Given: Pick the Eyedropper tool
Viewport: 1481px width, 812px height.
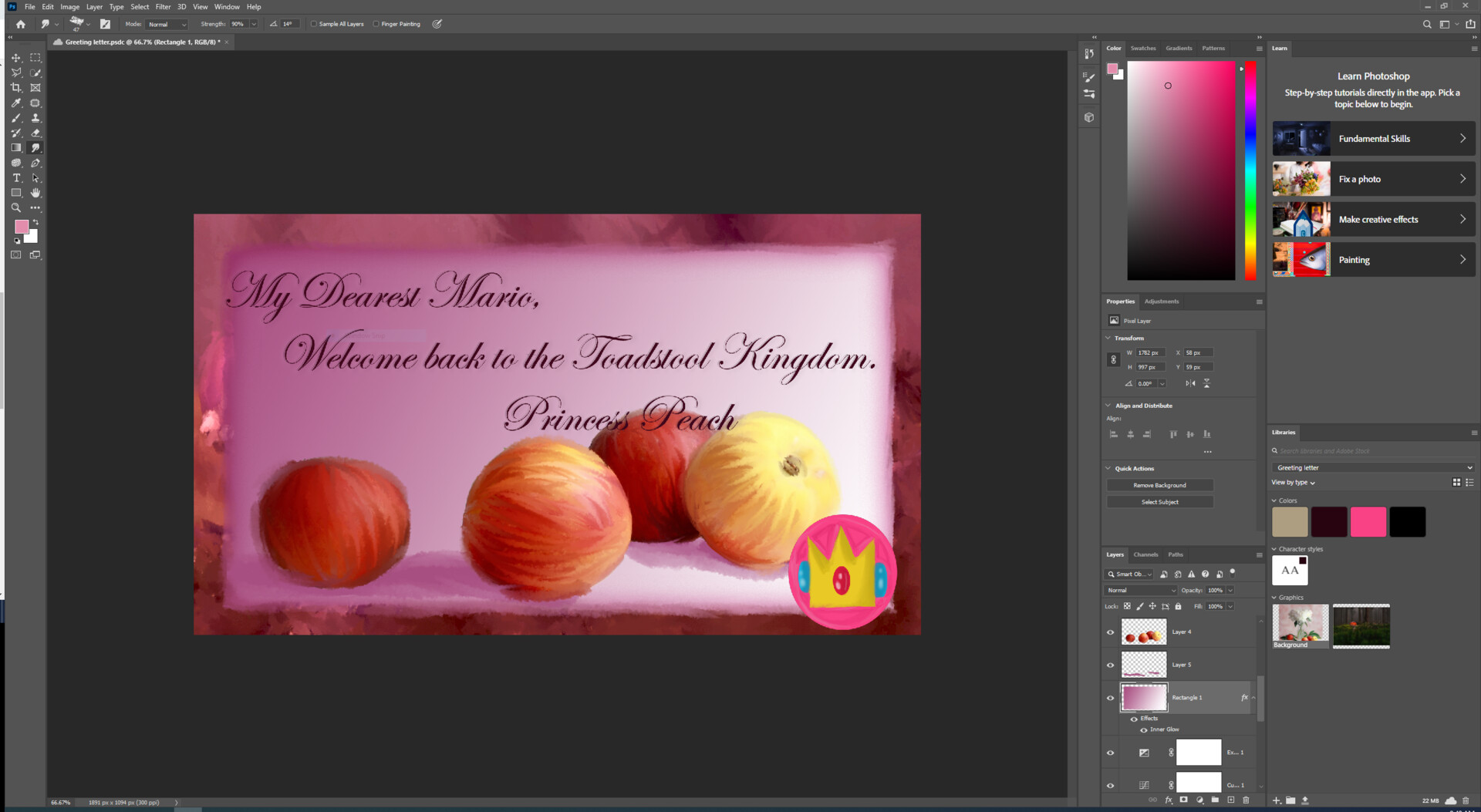Looking at the screenshot, I should click(x=15, y=103).
